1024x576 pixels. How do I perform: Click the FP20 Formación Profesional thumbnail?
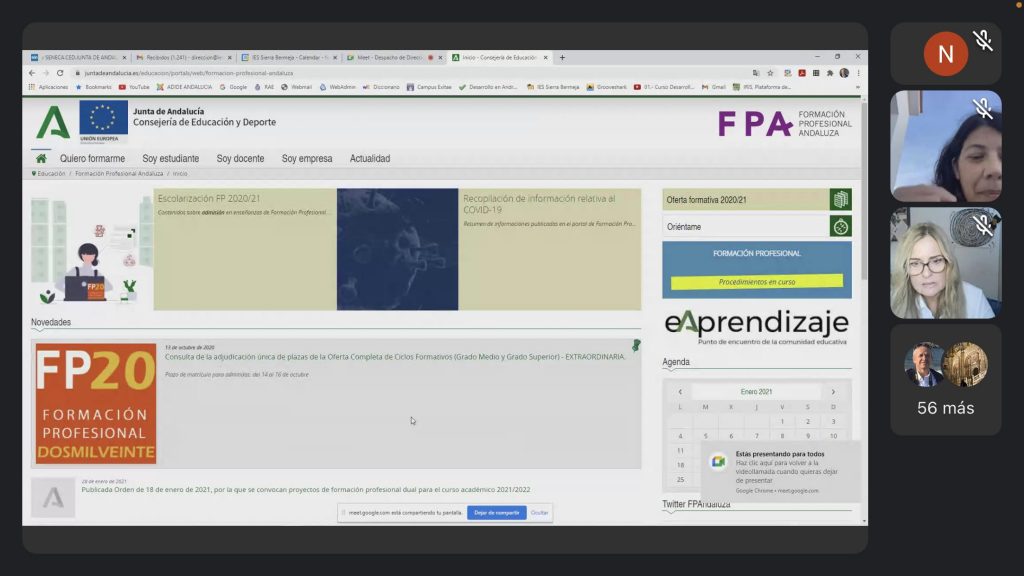pos(96,404)
